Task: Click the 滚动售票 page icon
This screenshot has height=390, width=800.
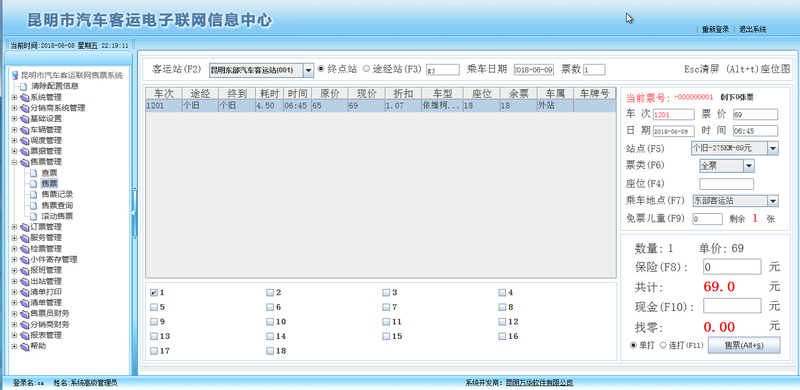Action: [x=34, y=216]
